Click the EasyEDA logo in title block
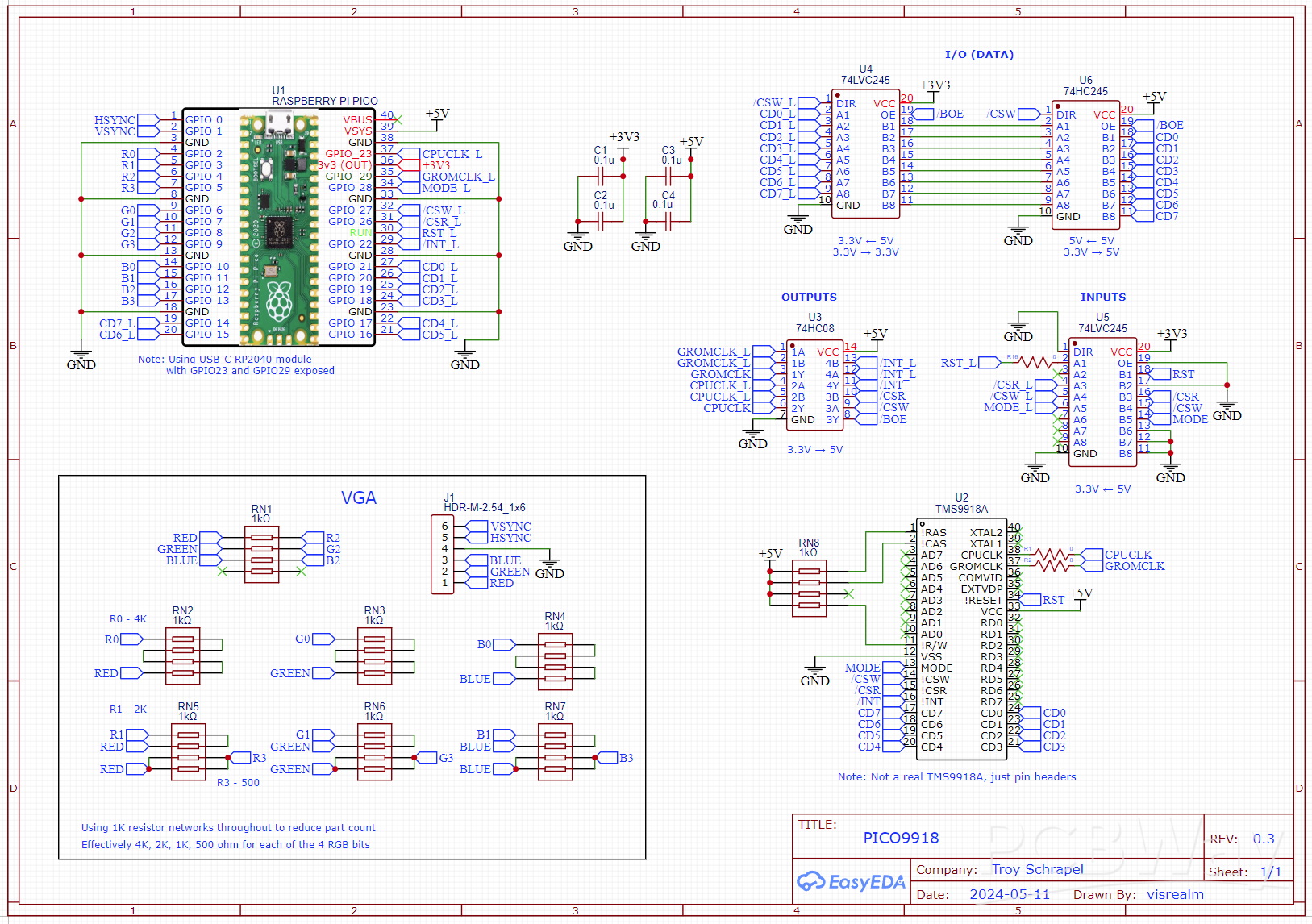 coord(852,882)
